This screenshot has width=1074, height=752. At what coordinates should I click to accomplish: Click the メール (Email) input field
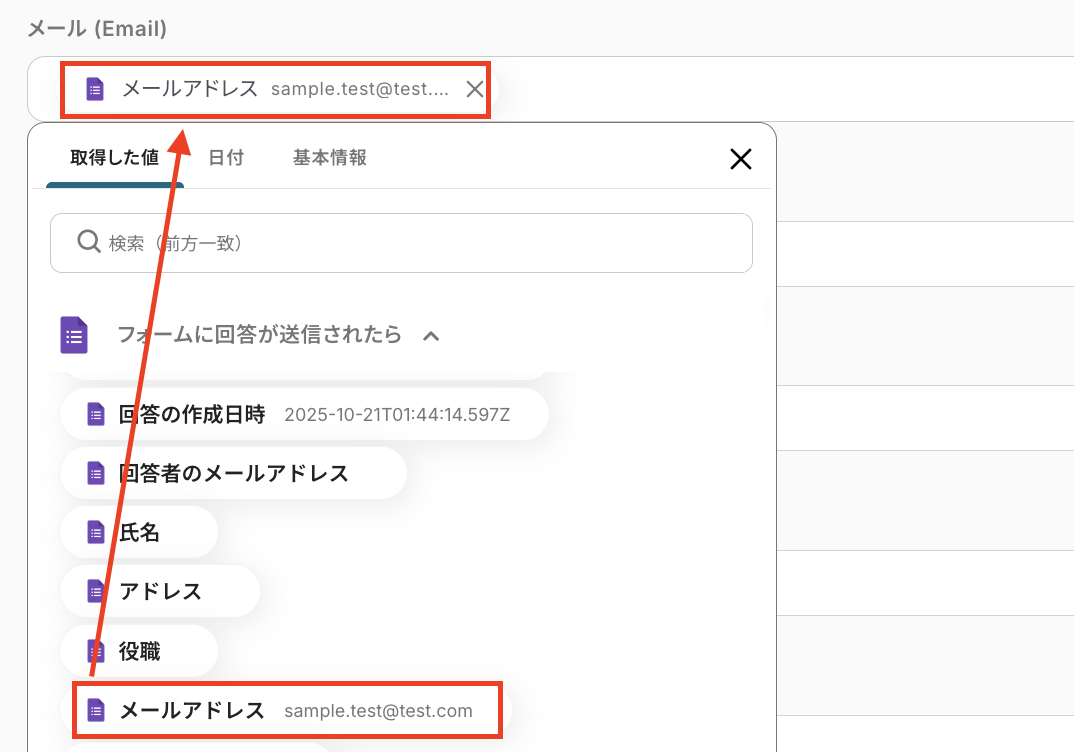point(780,89)
